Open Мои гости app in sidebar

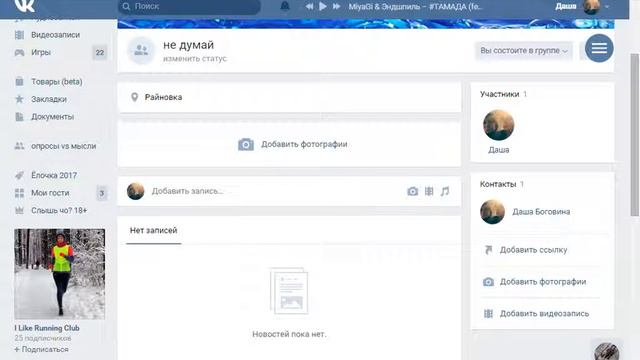pyautogui.click(x=50, y=193)
